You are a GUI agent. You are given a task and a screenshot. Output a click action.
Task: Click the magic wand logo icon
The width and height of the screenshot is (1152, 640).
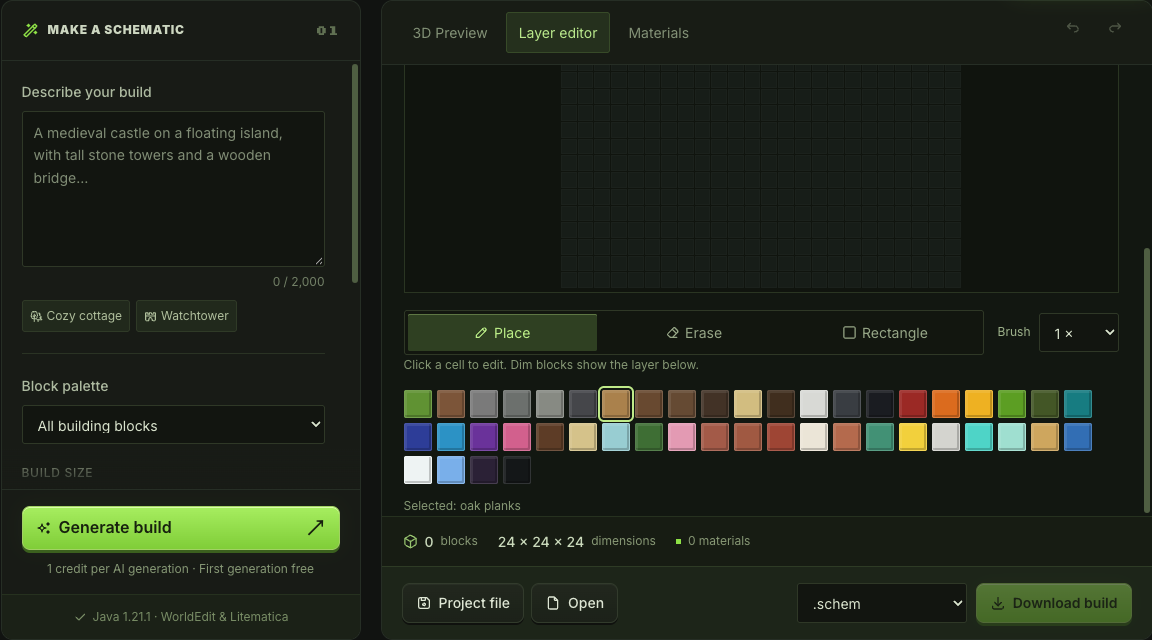pyautogui.click(x=30, y=30)
